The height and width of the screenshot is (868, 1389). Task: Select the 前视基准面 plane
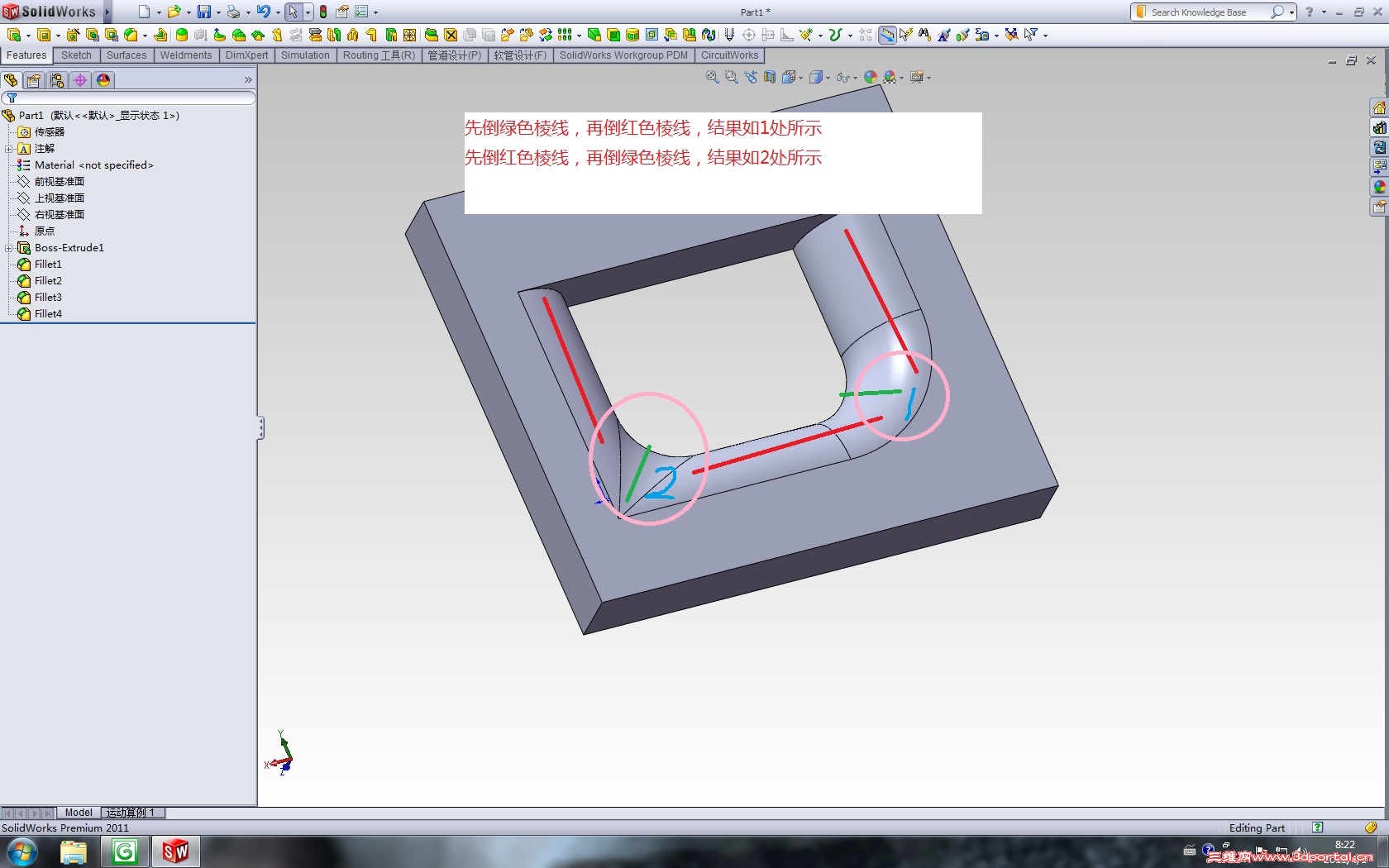point(59,182)
